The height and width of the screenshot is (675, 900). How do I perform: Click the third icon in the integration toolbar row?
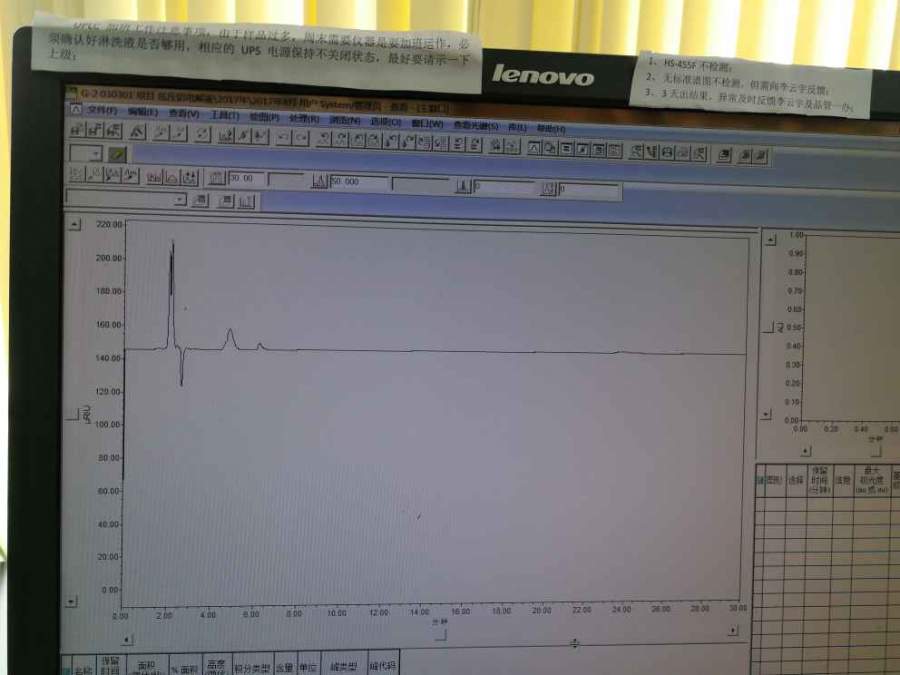click(x=113, y=176)
